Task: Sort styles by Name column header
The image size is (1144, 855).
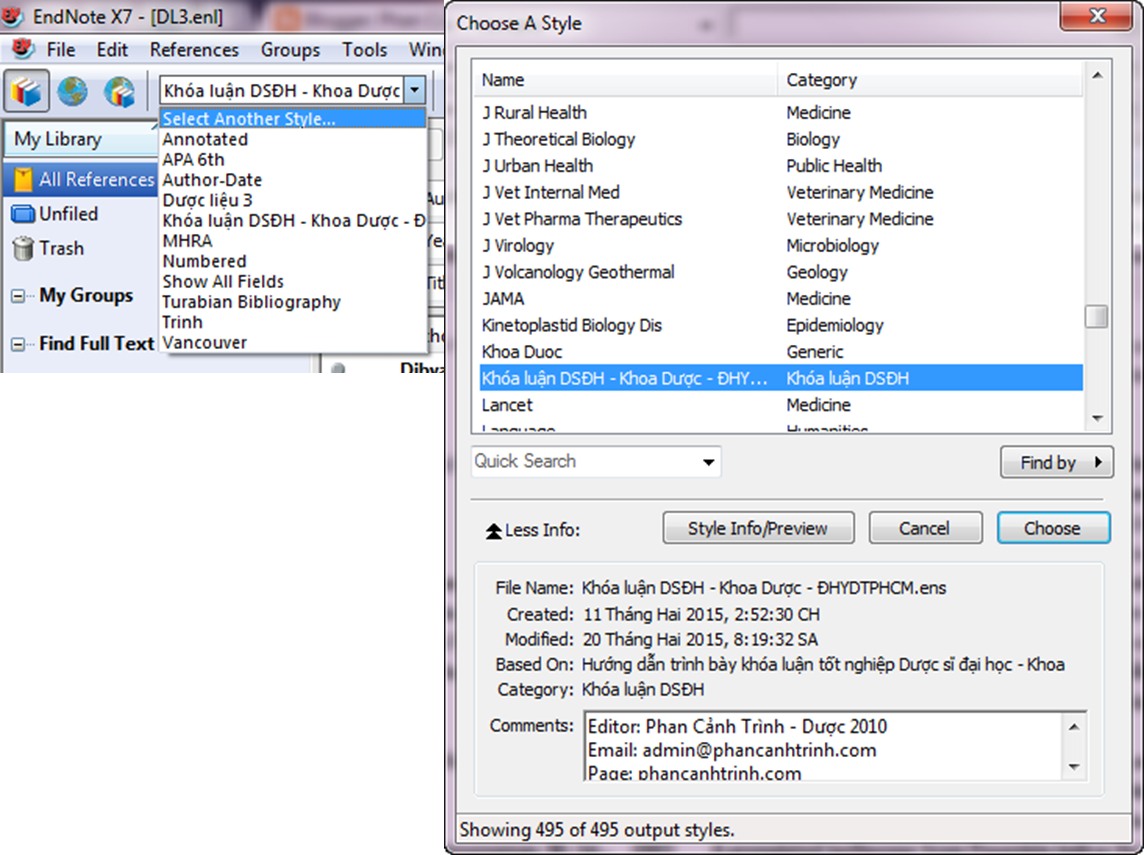Action: pos(626,80)
